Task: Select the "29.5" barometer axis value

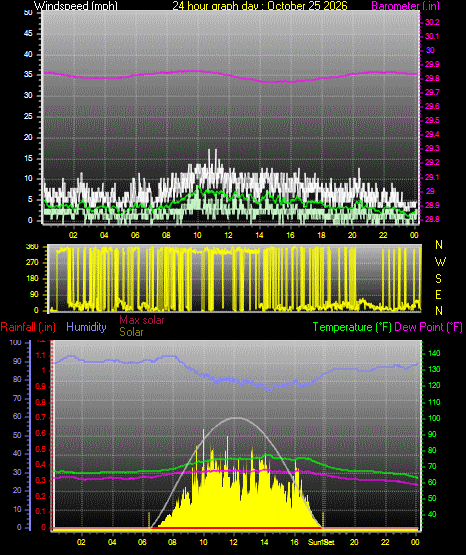Action: [x=432, y=120]
